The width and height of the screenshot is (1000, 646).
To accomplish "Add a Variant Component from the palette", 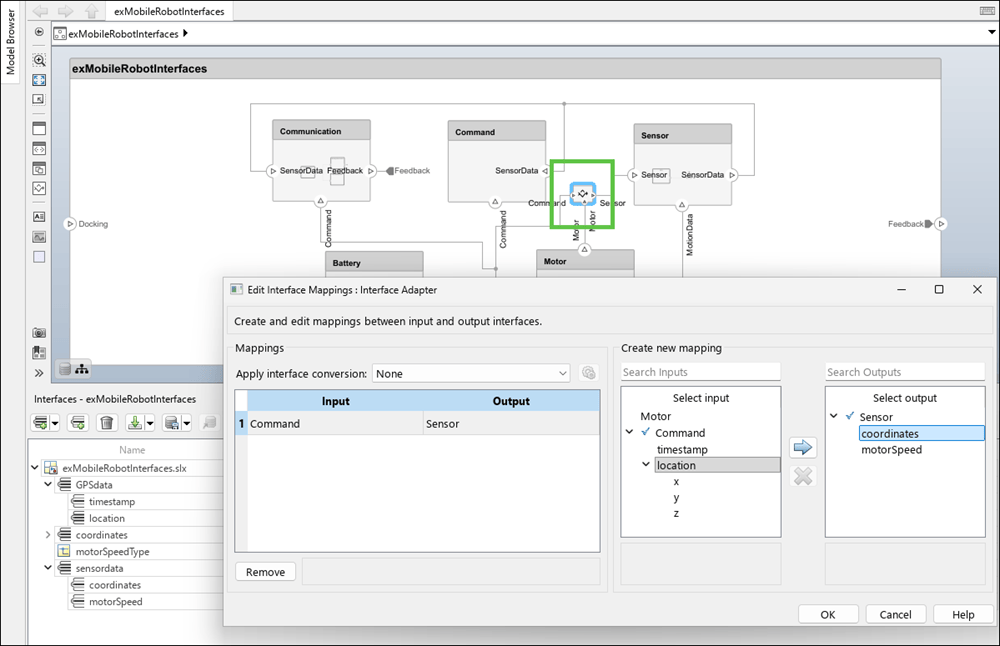I will (39, 169).
